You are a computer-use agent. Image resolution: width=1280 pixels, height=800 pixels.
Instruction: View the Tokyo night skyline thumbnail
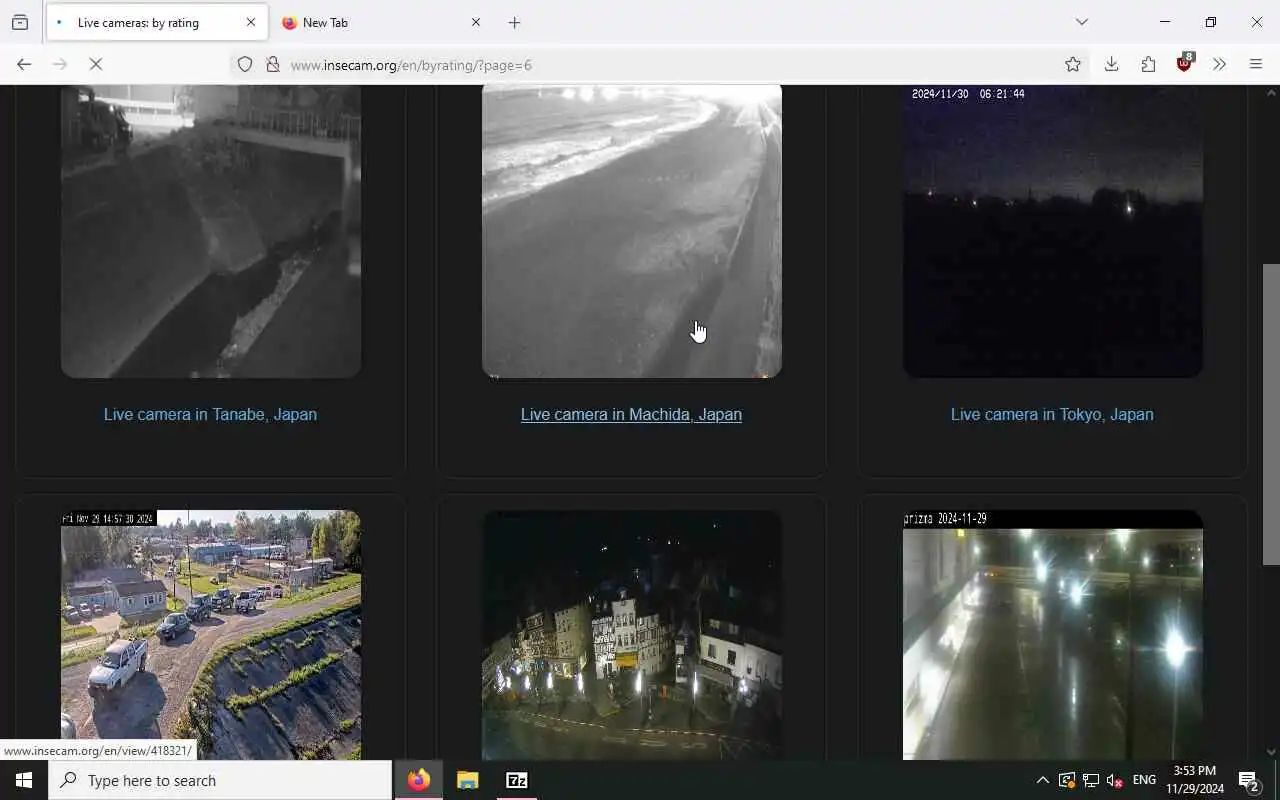tap(1053, 231)
